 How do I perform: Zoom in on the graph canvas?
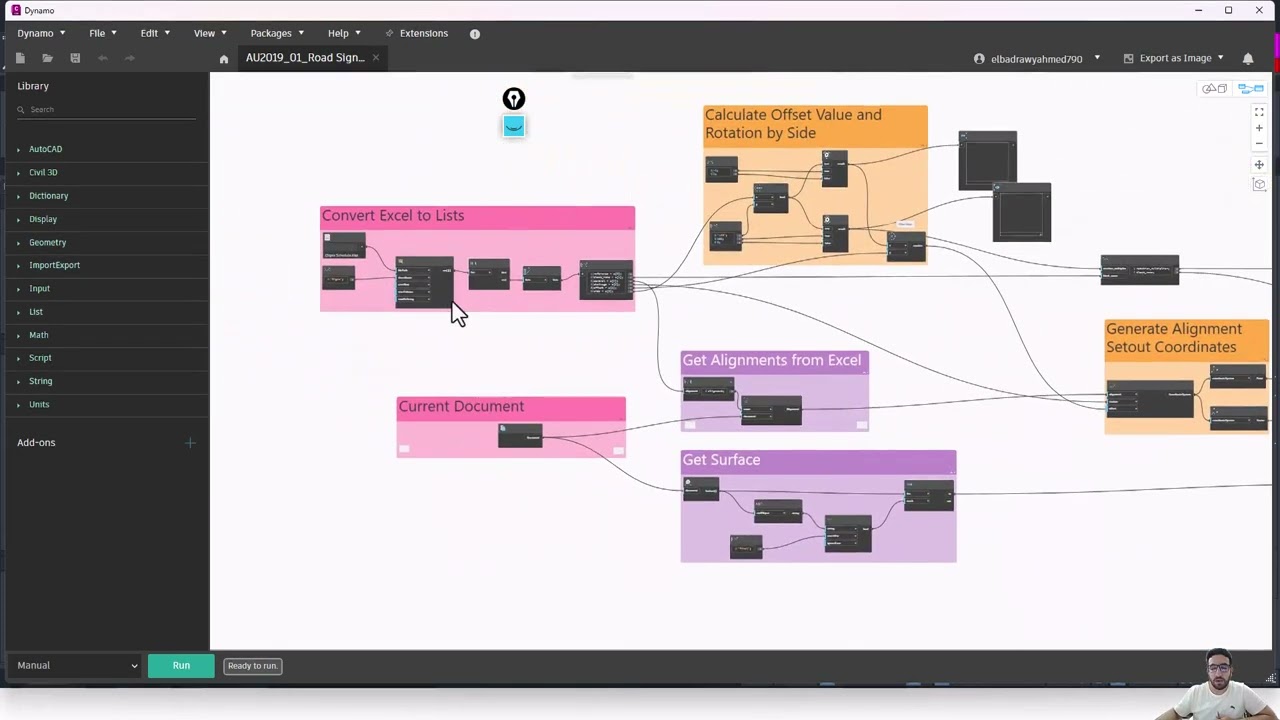pos(1259,128)
